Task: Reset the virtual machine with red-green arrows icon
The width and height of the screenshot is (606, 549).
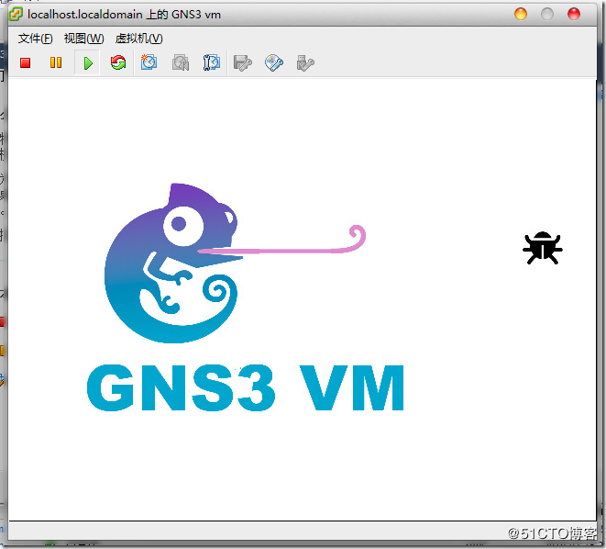Action: 118,63
